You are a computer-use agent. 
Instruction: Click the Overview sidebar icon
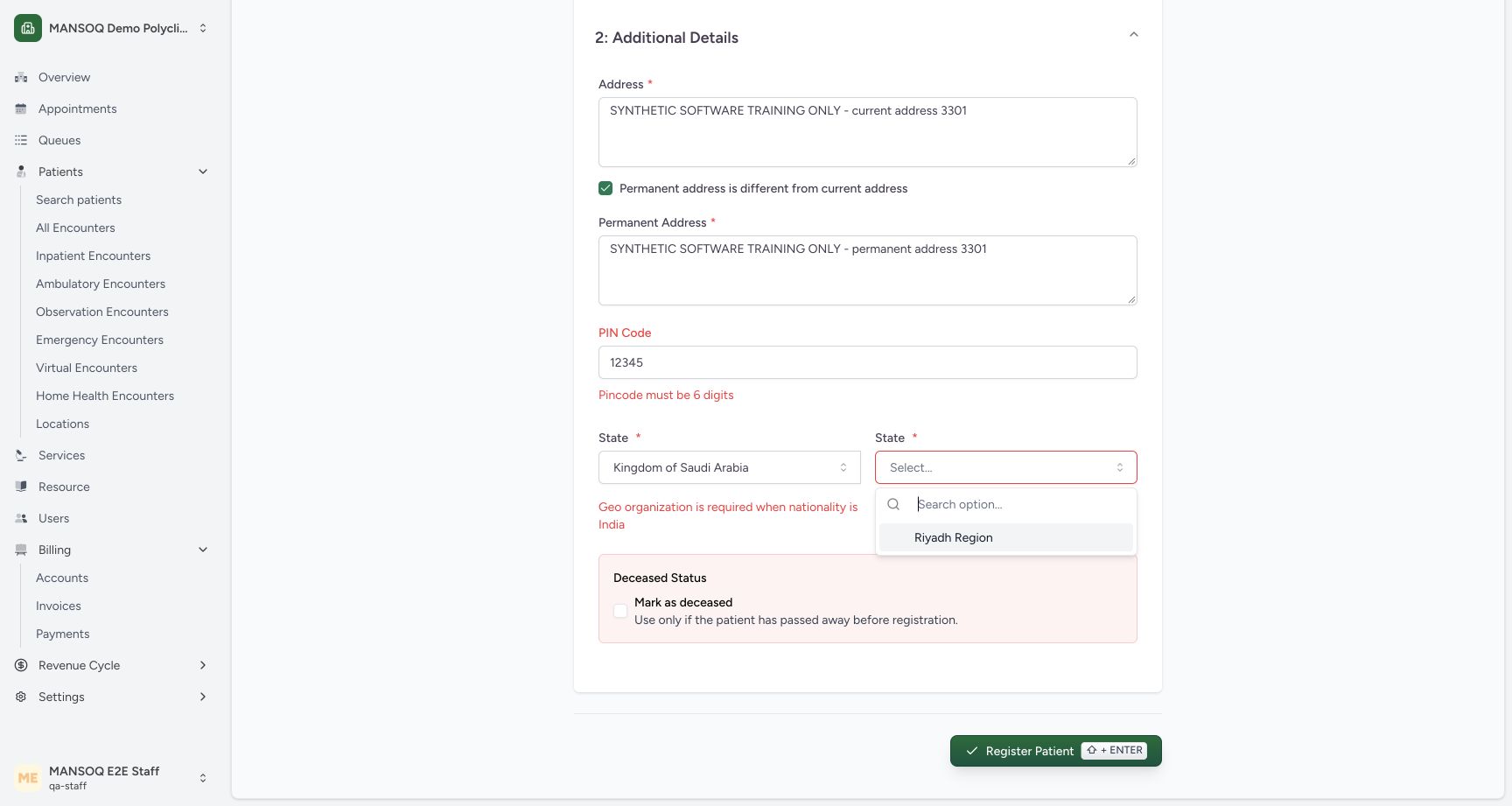[x=21, y=77]
